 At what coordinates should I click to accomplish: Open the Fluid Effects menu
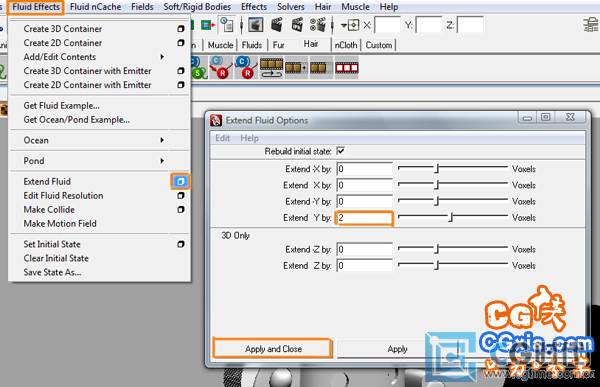36,7
